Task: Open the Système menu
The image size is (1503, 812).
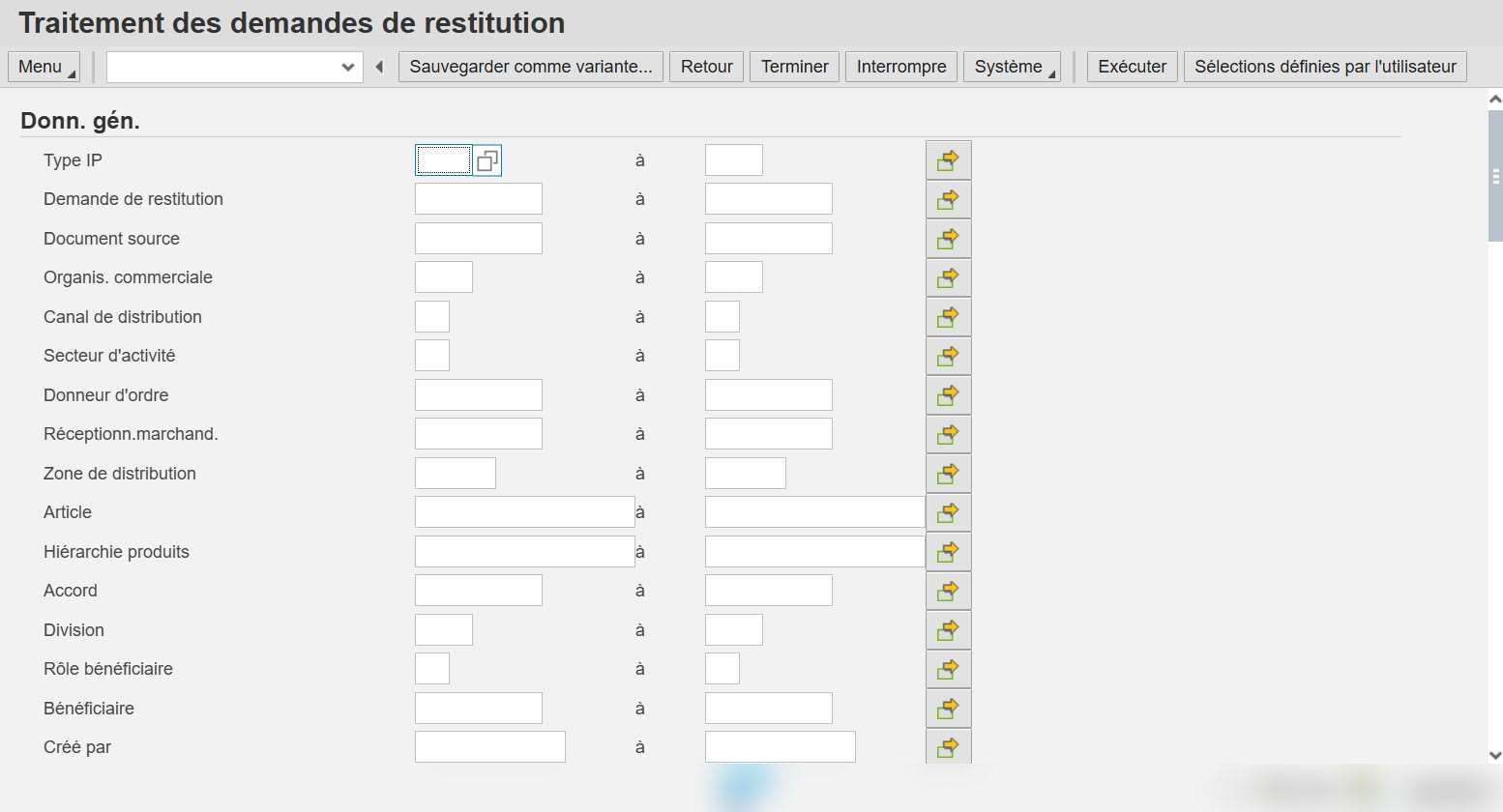Action: (x=1012, y=67)
